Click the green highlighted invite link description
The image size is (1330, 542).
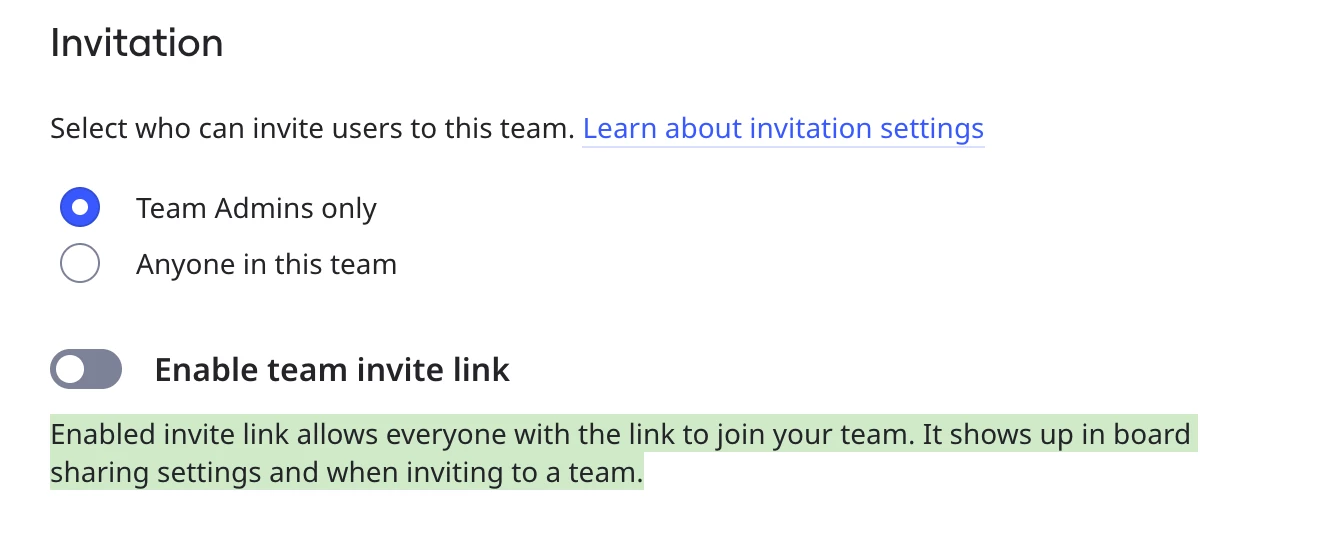pos(624,453)
